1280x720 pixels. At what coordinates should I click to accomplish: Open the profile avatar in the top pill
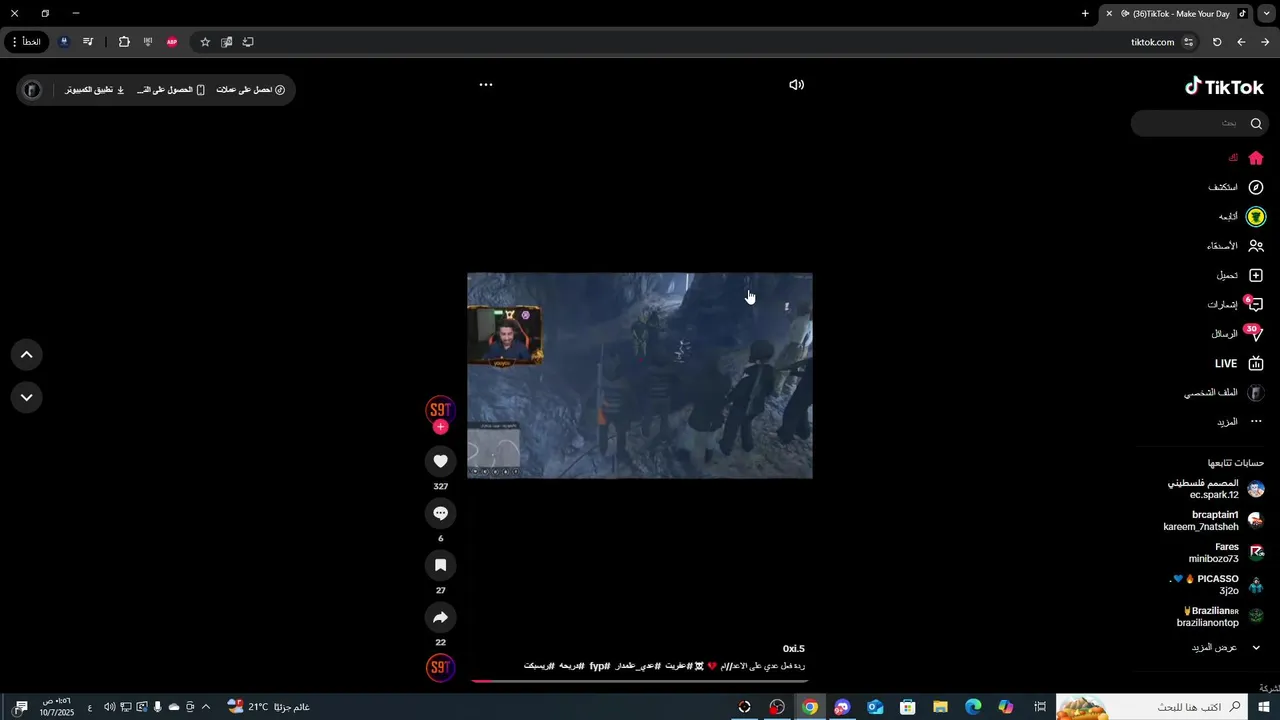click(x=32, y=90)
